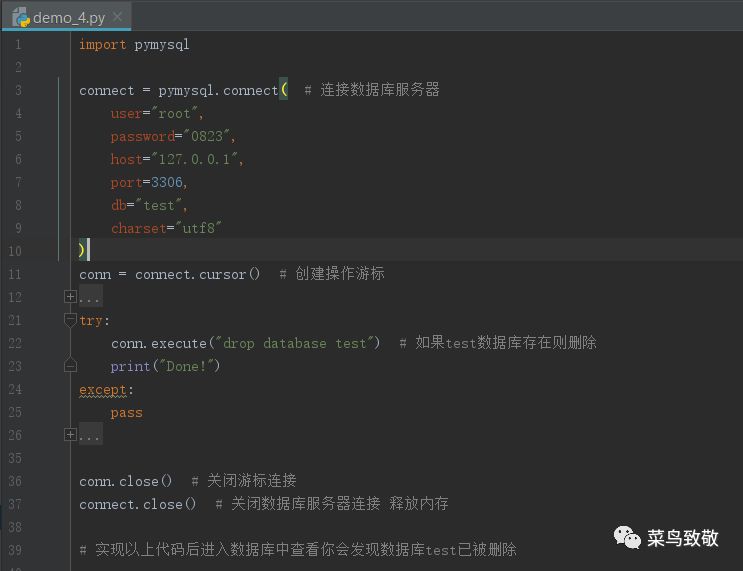Click 'connect.close()' on line 37
The height and width of the screenshot is (571, 743).
137,504
